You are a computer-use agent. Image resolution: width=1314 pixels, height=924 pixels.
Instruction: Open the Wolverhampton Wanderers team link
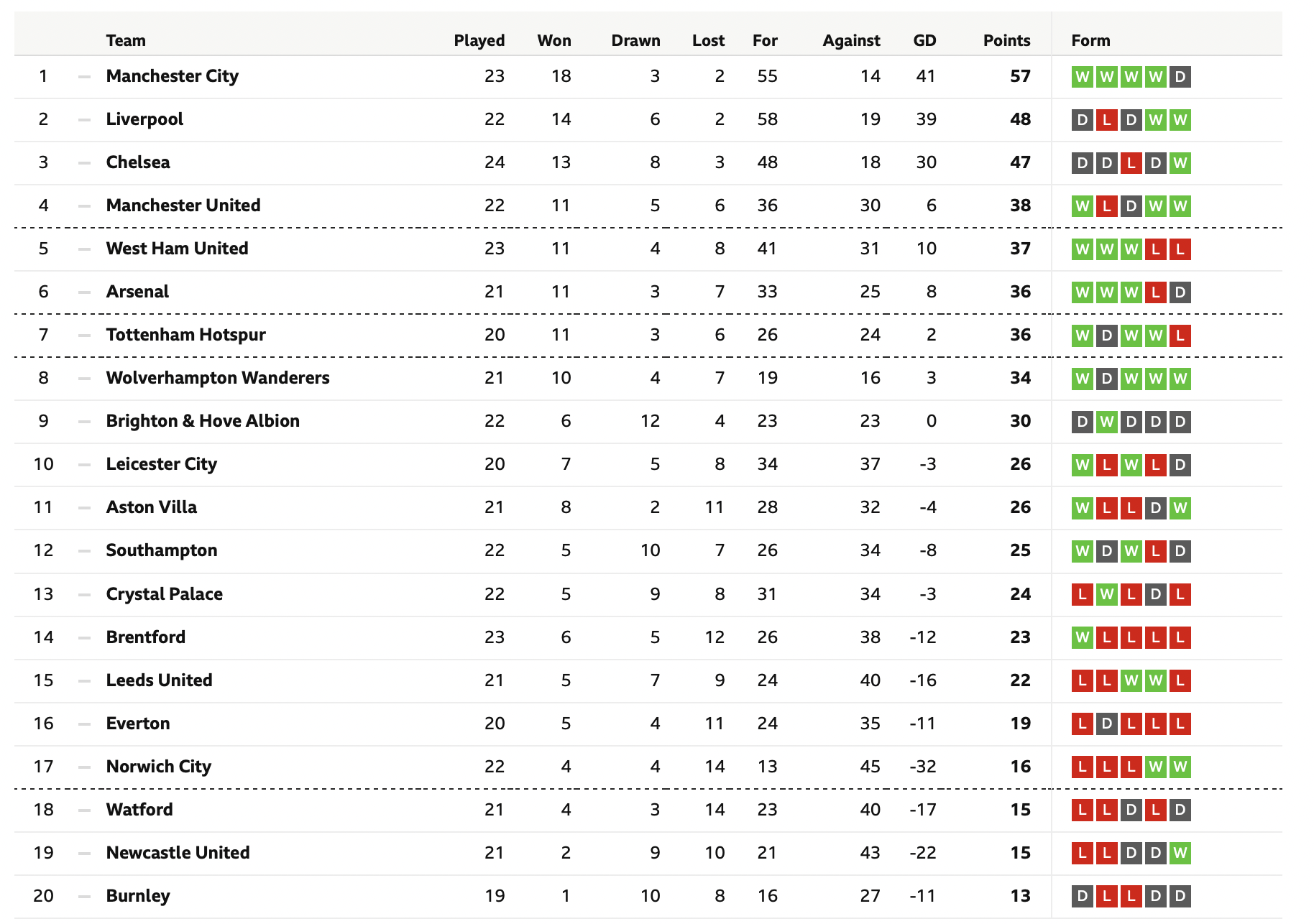click(218, 378)
